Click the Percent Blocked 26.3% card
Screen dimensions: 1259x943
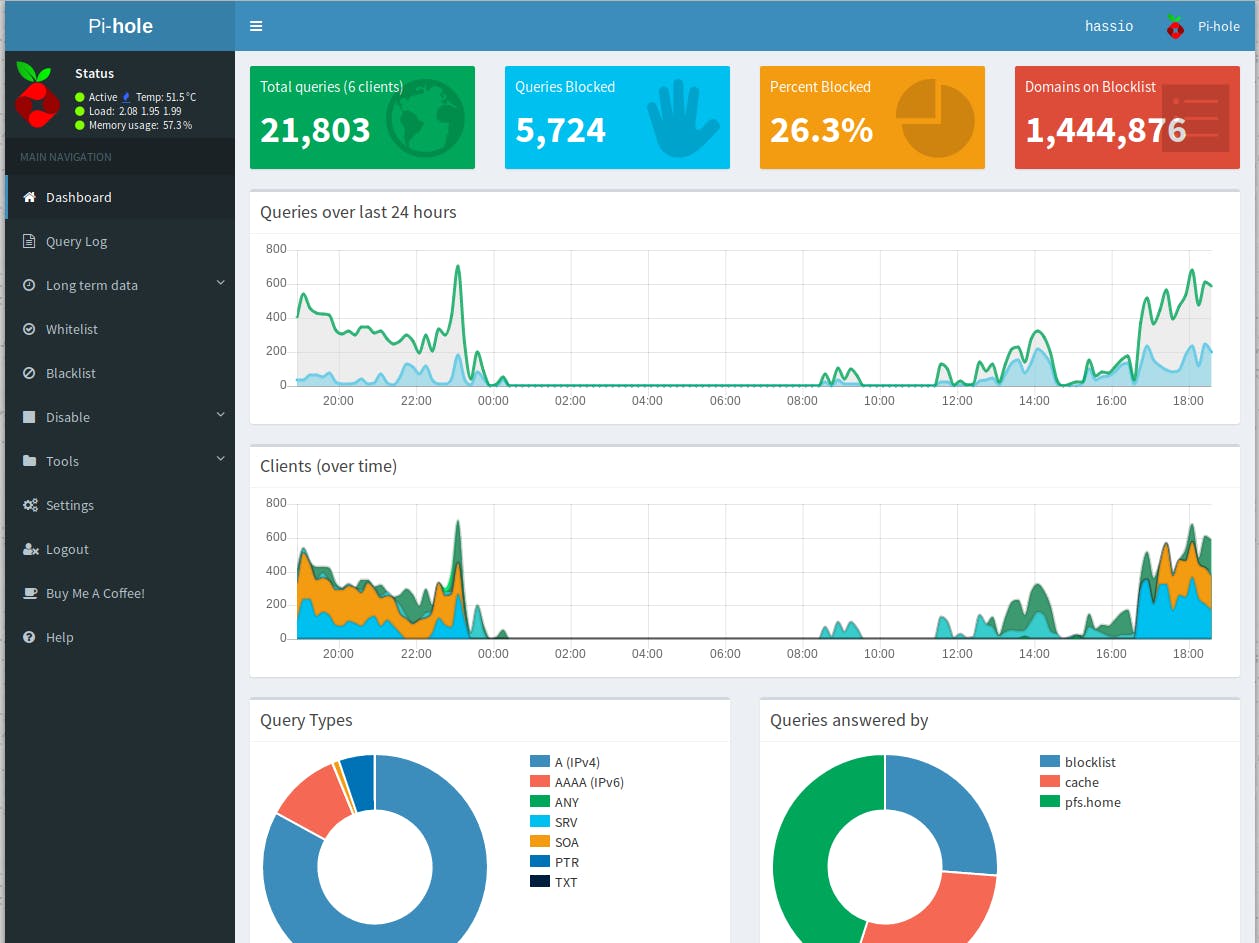(x=872, y=118)
